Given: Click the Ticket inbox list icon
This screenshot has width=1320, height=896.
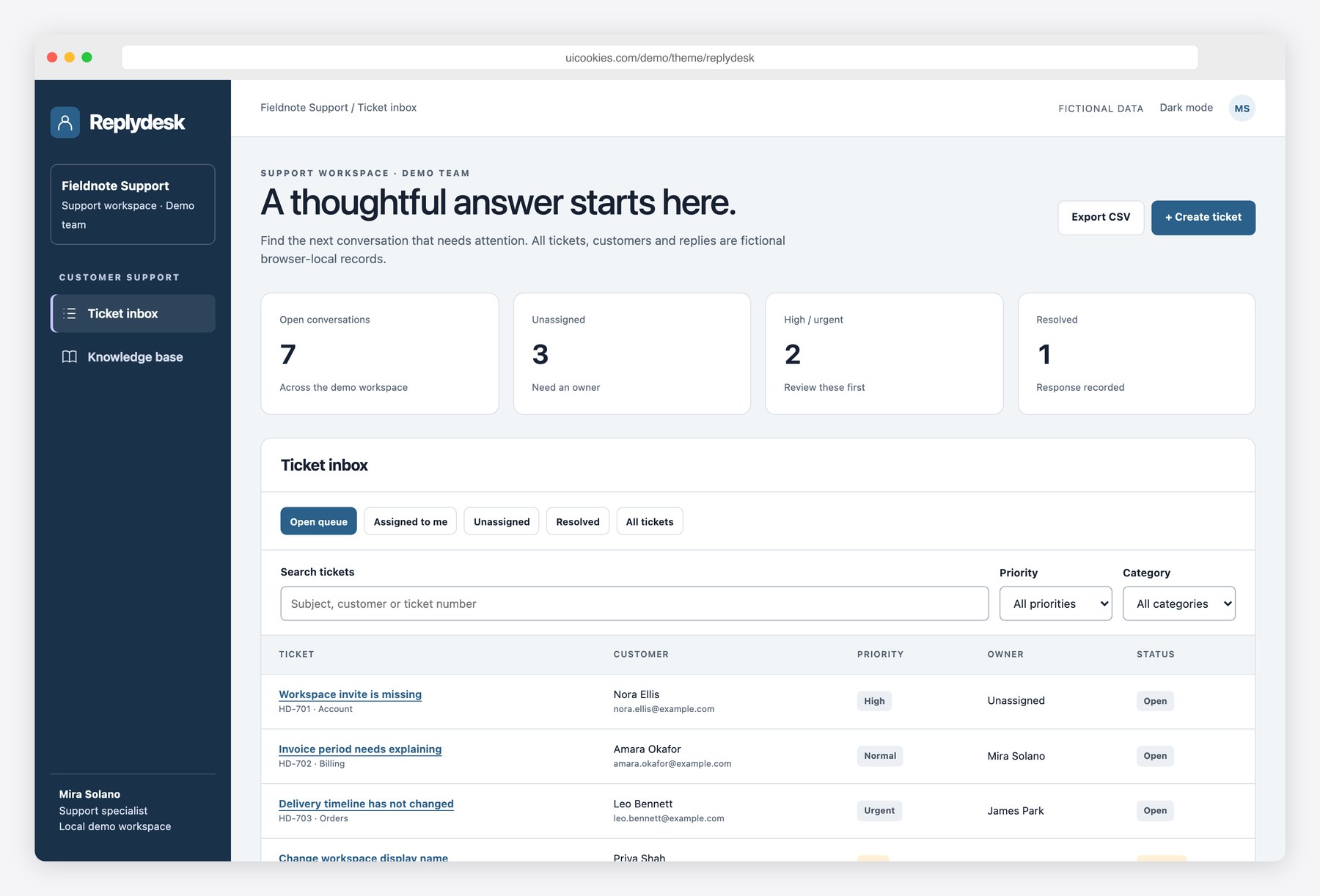Looking at the screenshot, I should 70,314.
